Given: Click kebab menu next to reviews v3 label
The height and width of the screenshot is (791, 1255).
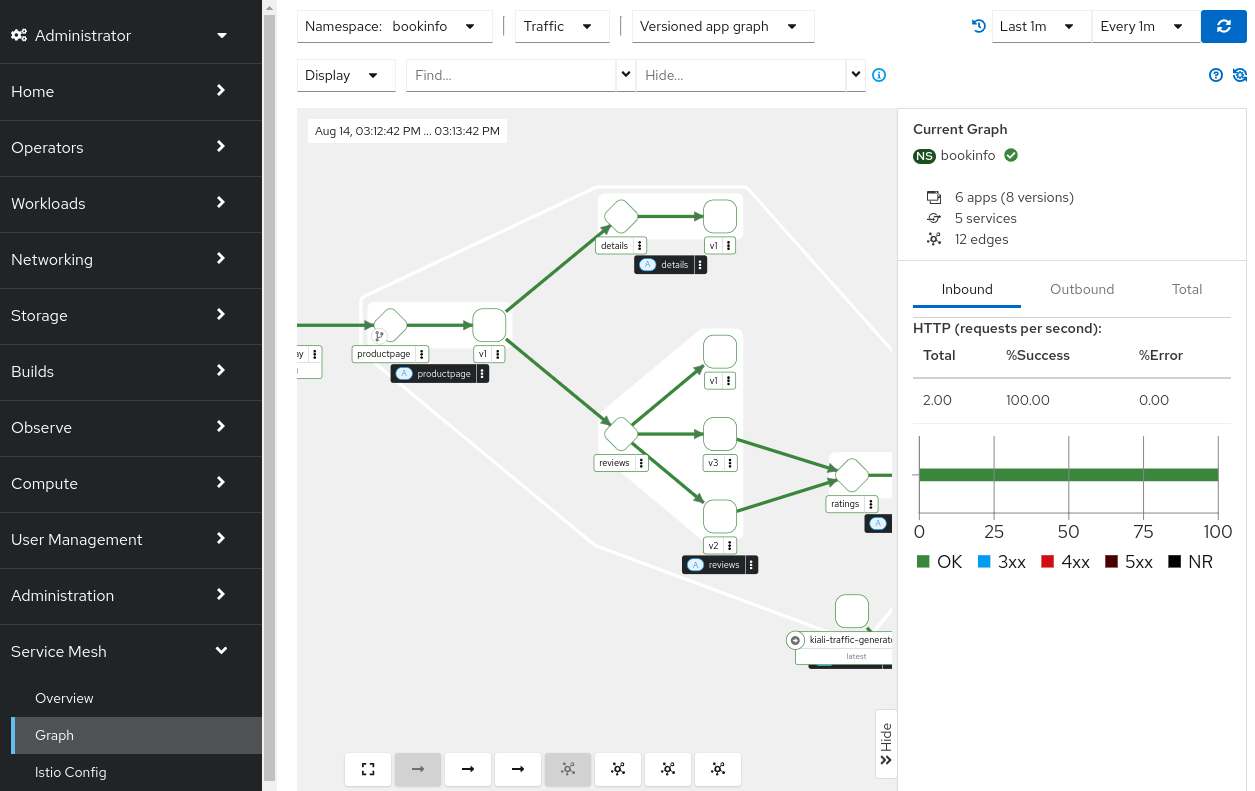Looking at the screenshot, I should point(731,463).
